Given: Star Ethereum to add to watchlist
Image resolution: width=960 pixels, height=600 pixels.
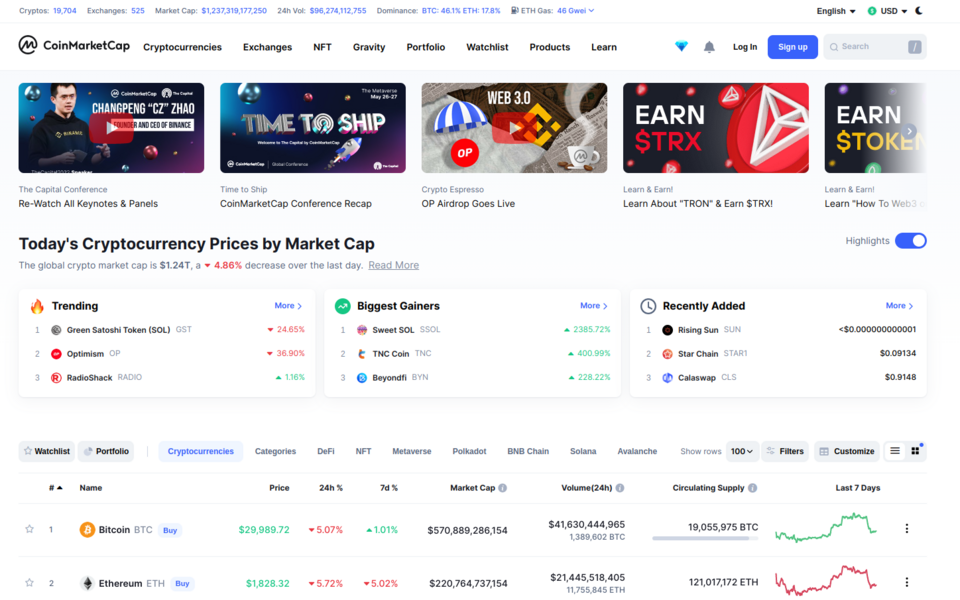Looking at the screenshot, I should click(x=29, y=583).
